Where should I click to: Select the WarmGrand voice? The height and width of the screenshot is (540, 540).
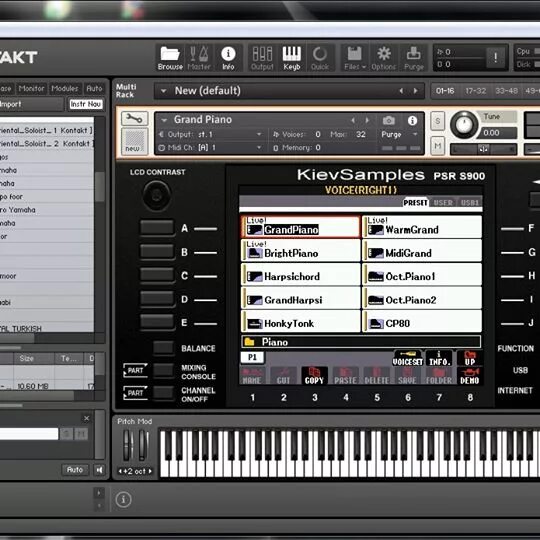pos(422,227)
